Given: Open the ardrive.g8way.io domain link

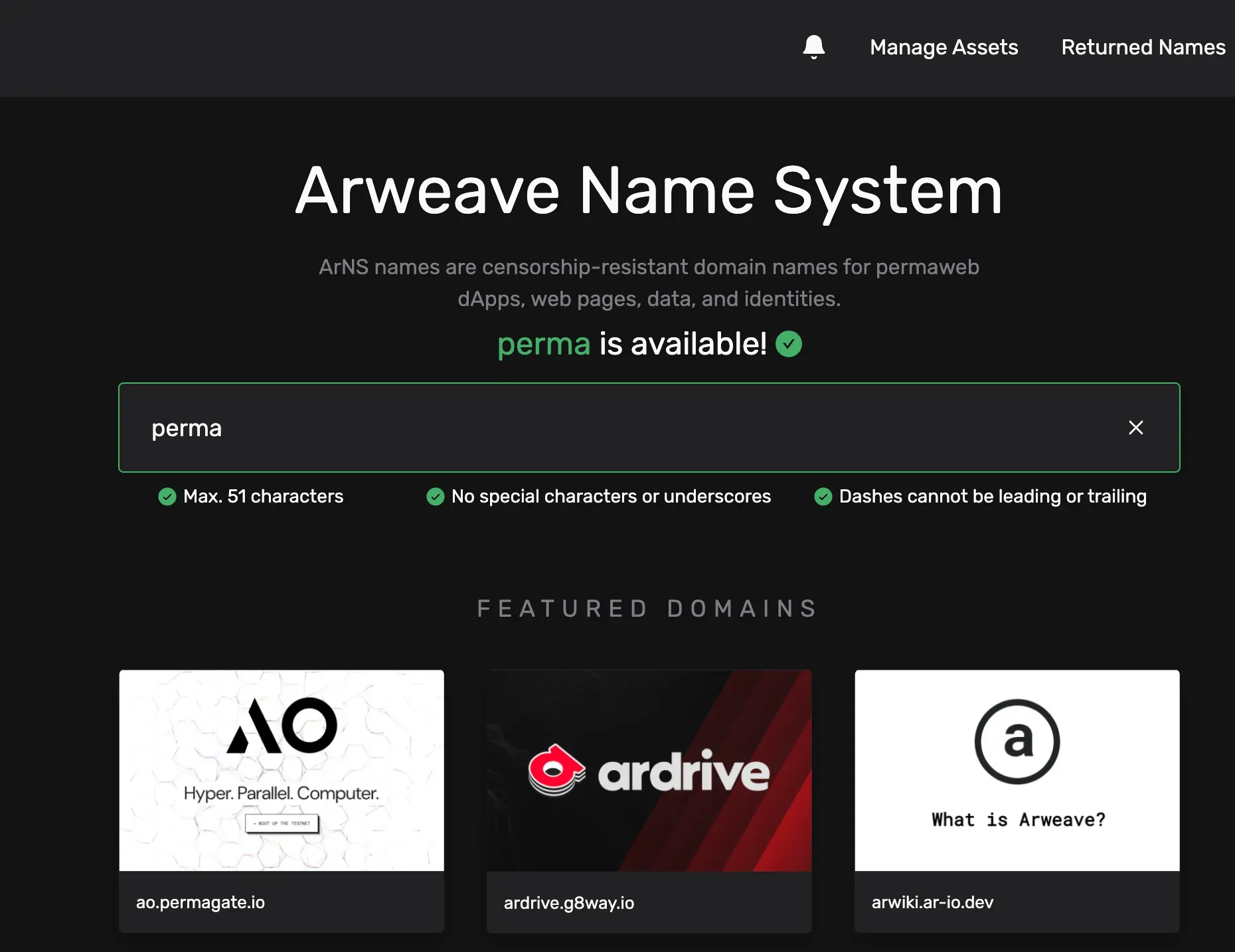Looking at the screenshot, I should tap(569, 903).
